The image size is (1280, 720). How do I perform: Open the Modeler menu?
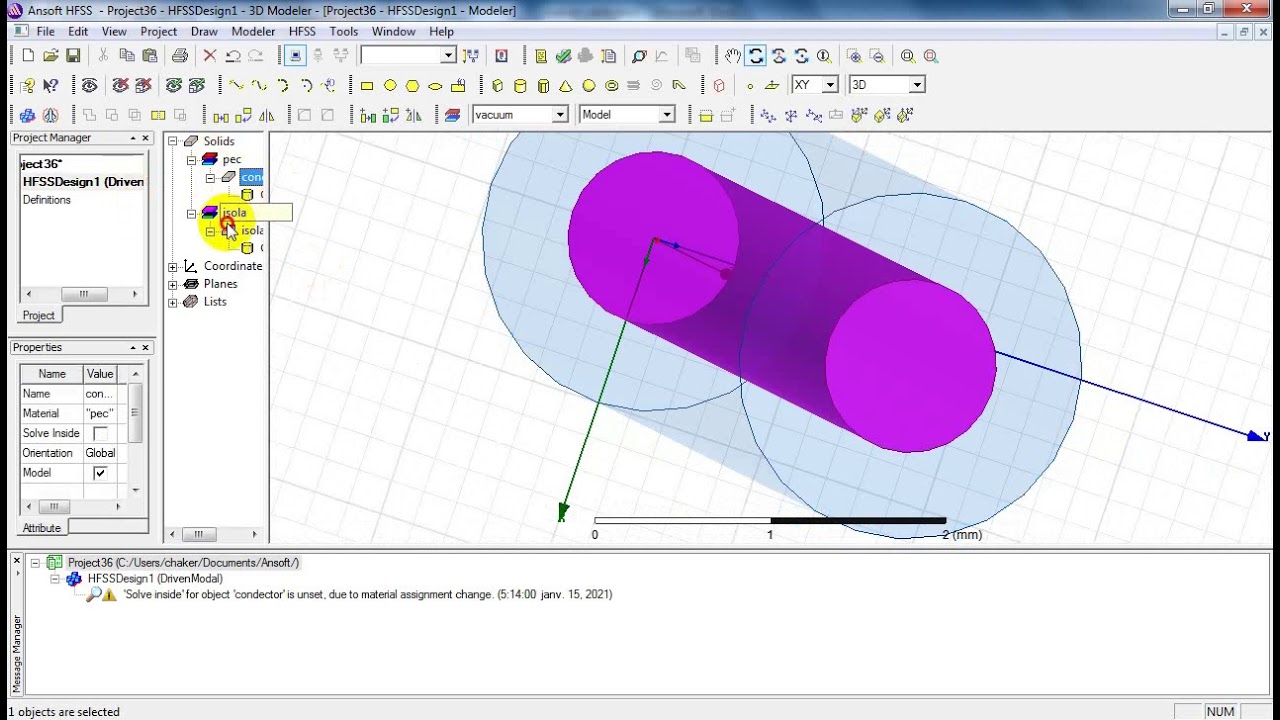click(253, 31)
